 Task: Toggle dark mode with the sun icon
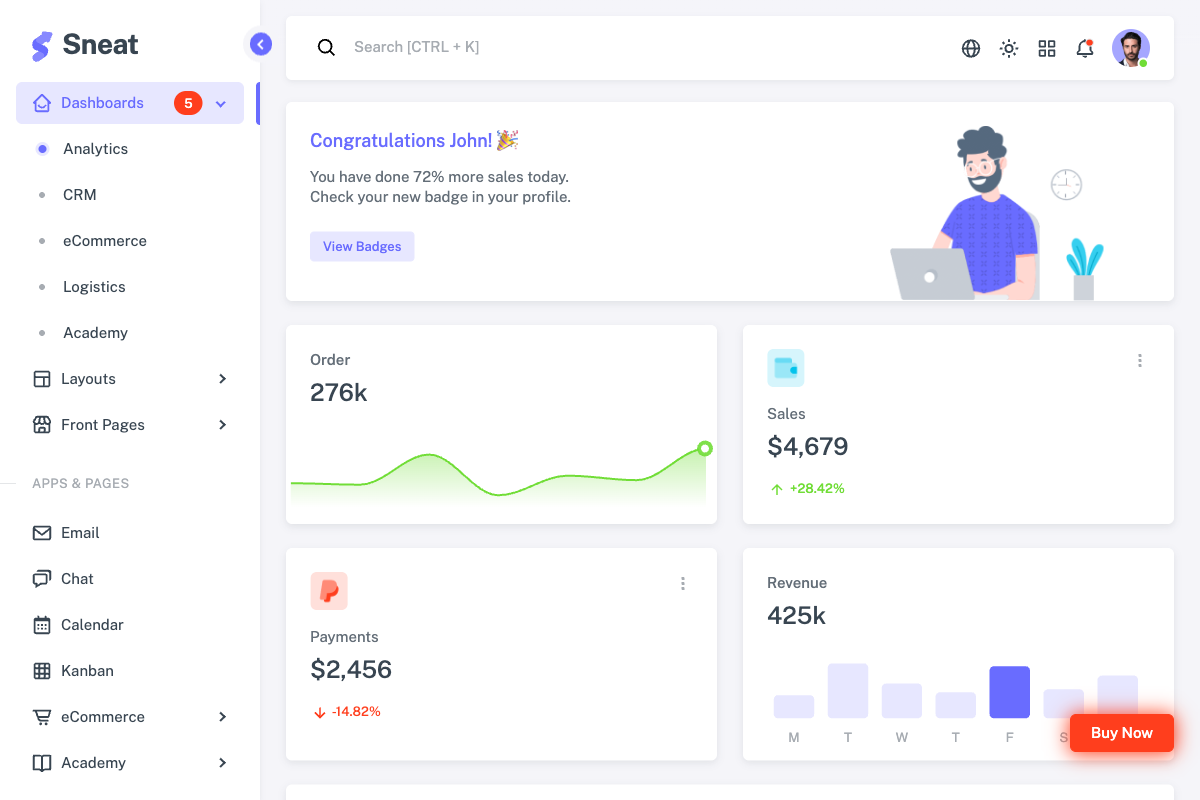click(x=1008, y=47)
